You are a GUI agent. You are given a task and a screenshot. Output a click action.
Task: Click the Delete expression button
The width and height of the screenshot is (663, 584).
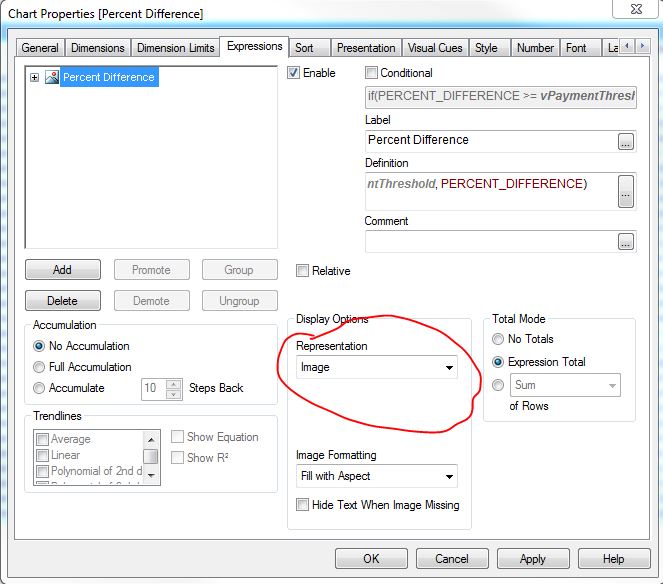click(63, 301)
